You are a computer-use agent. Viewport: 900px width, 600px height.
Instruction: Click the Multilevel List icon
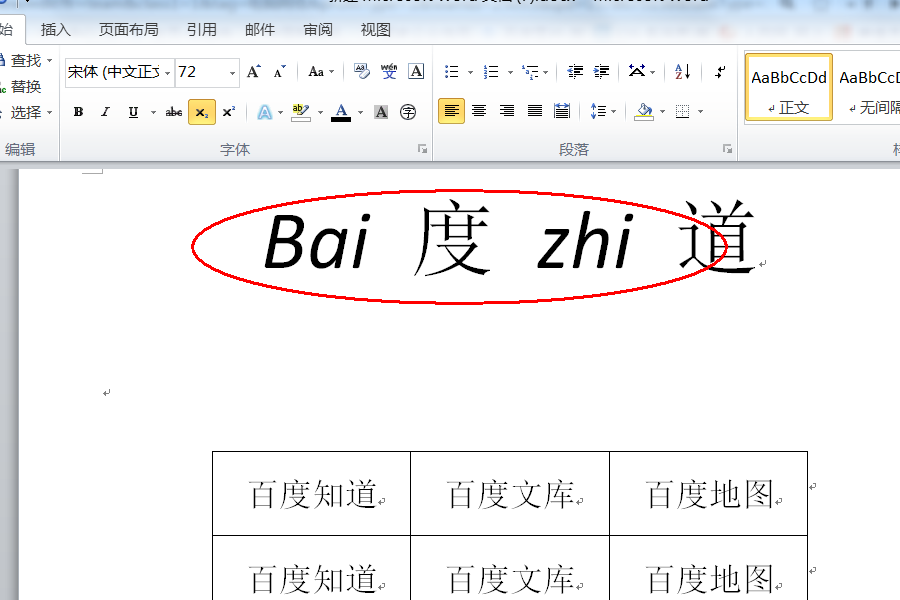pyautogui.click(x=530, y=72)
